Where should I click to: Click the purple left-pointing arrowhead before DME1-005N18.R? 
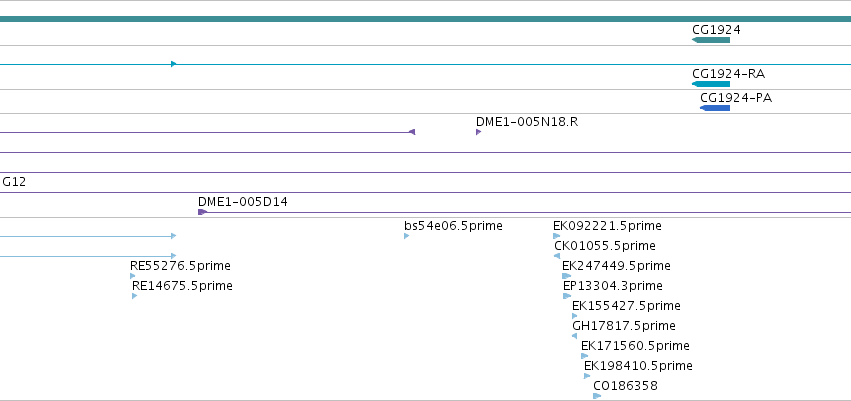(x=412, y=132)
